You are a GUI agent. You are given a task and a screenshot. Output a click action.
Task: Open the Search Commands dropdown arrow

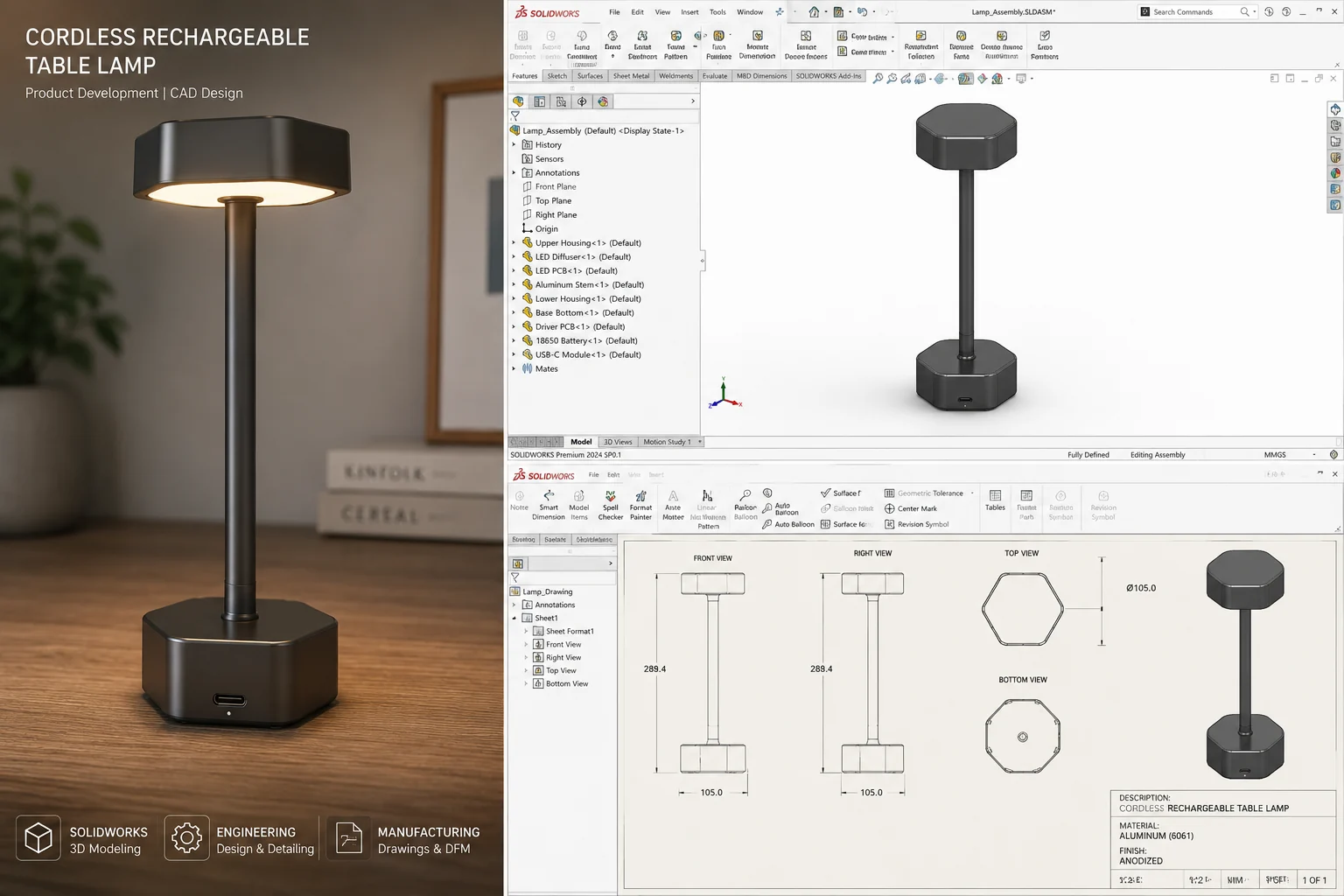point(1255,12)
